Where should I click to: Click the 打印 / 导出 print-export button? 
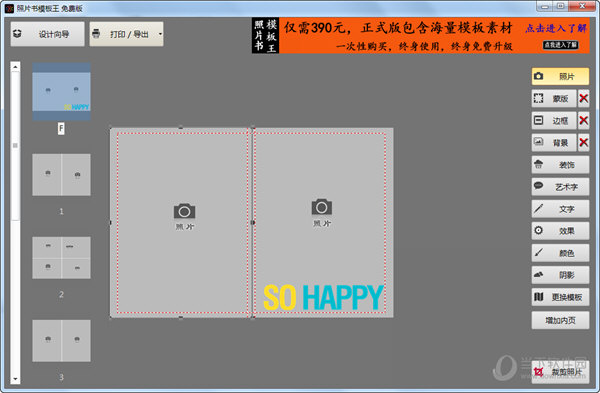coord(126,34)
